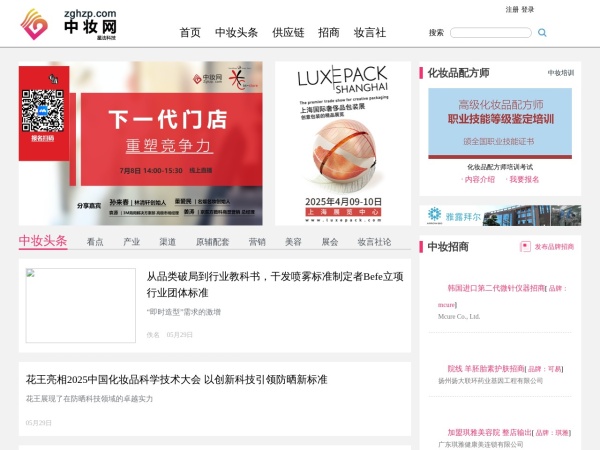Select the 妆言社论 tab

[374, 242]
